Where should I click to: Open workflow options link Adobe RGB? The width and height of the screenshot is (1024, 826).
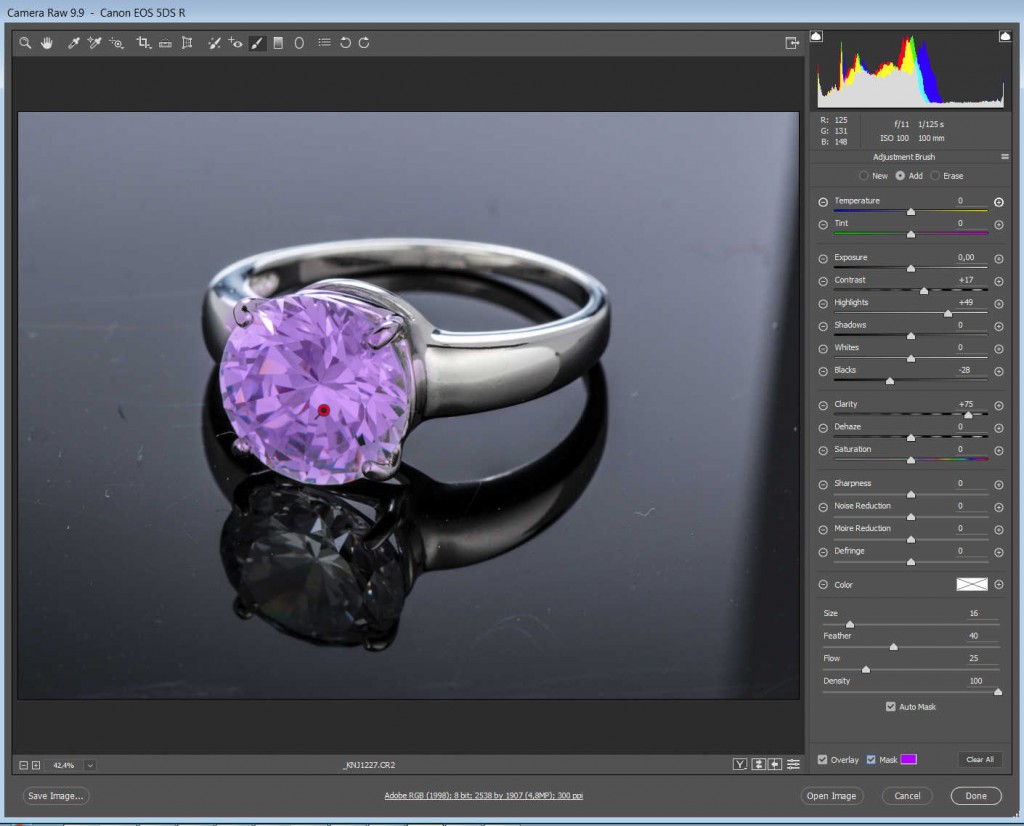[483, 796]
